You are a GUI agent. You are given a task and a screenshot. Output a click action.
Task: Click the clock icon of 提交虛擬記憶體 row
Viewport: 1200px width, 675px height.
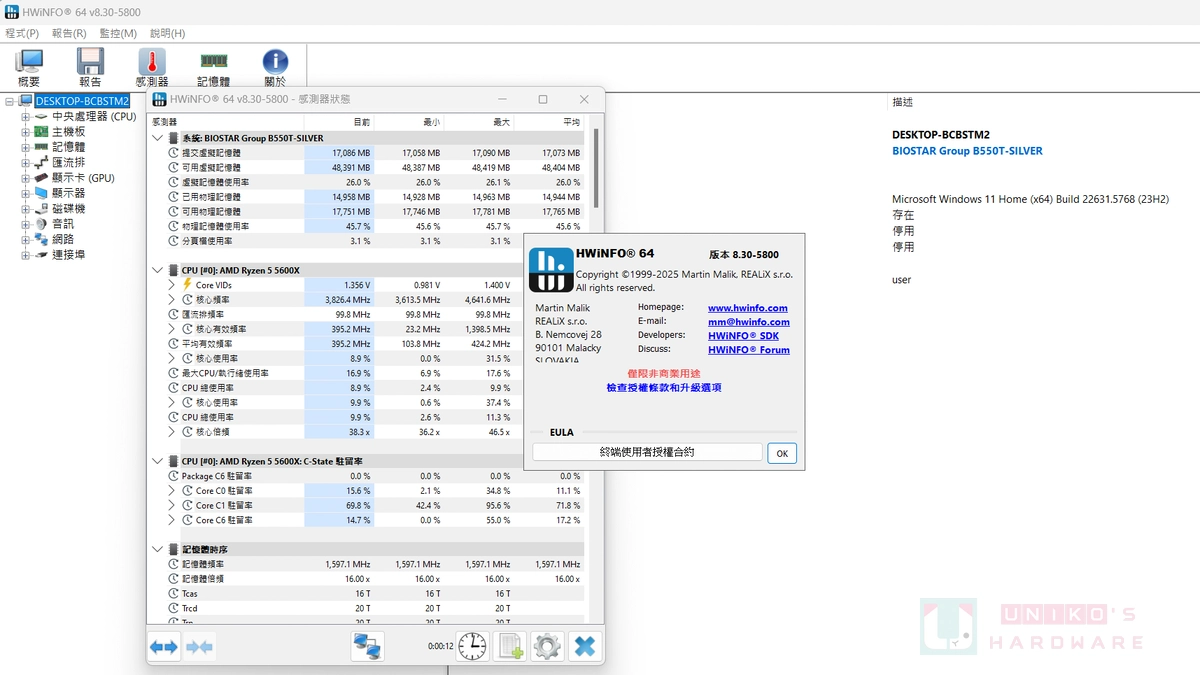pyautogui.click(x=173, y=153)
